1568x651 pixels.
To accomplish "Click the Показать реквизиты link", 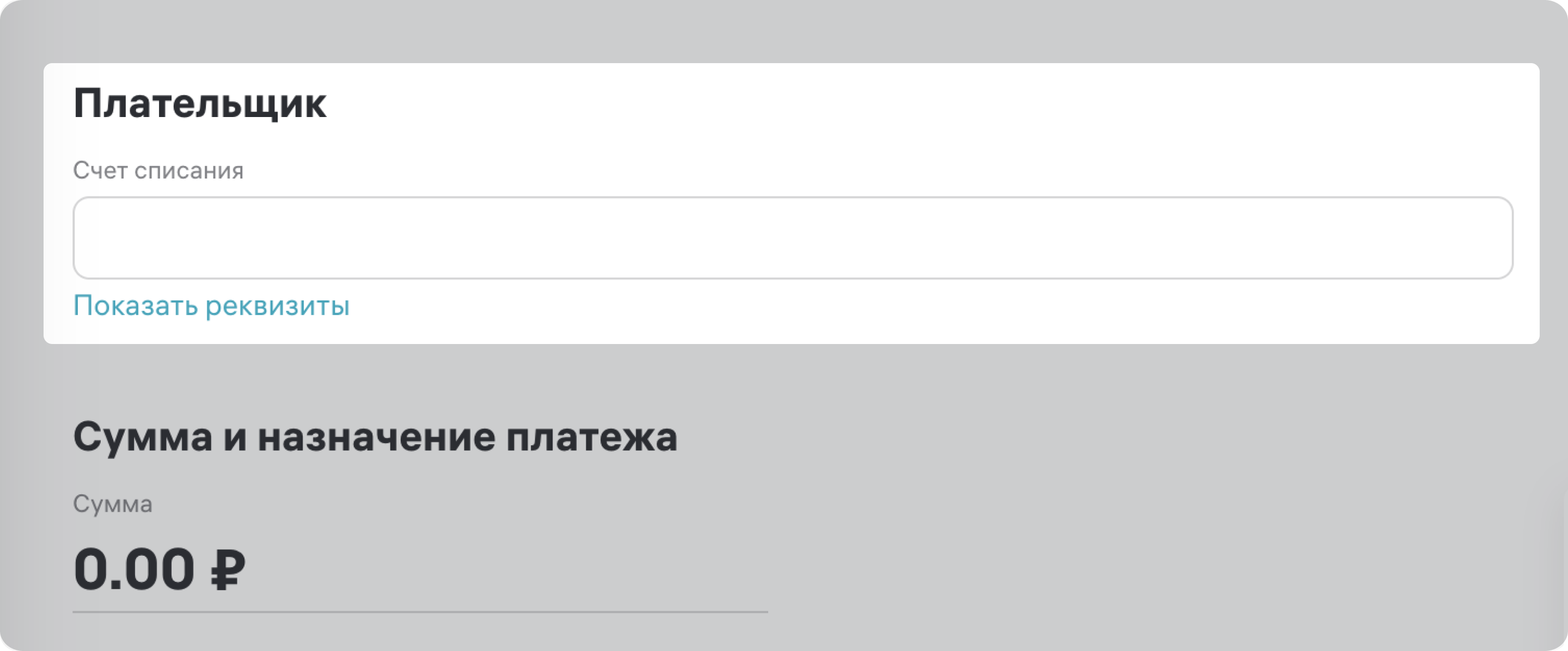I will 211,305.
